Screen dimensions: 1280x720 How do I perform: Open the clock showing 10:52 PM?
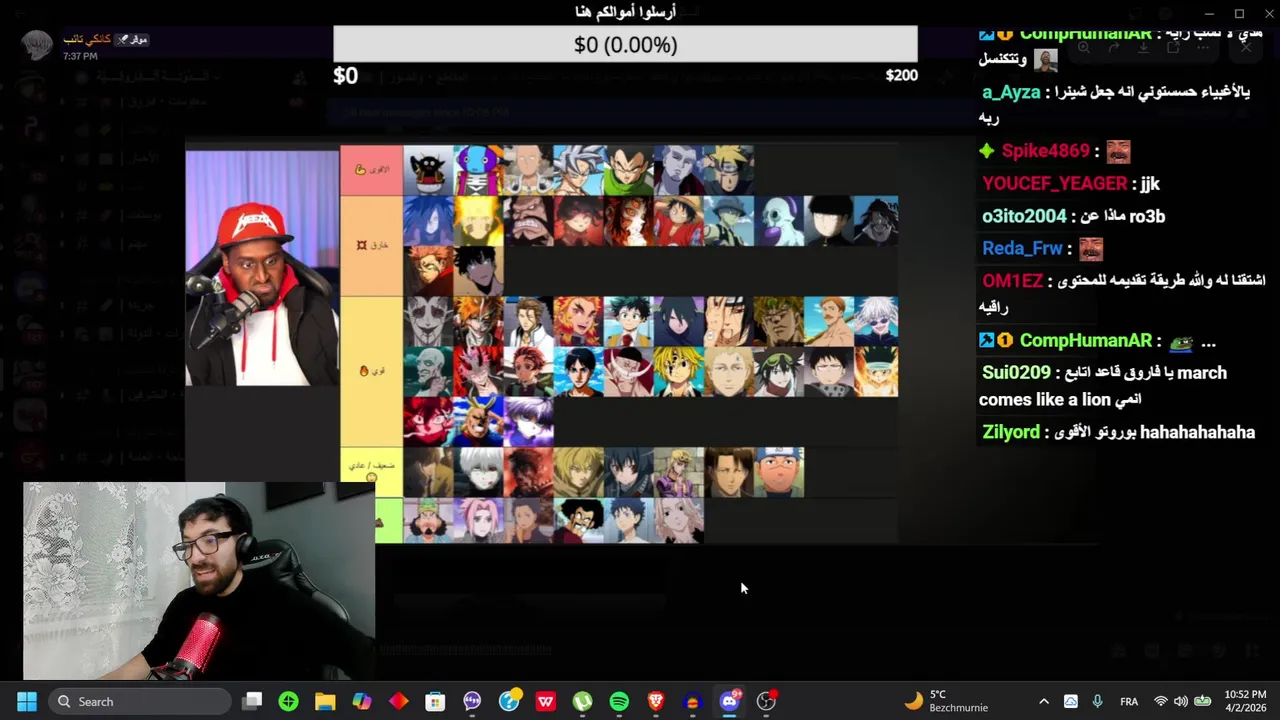pyautogui.click(x=1245, y=701)
